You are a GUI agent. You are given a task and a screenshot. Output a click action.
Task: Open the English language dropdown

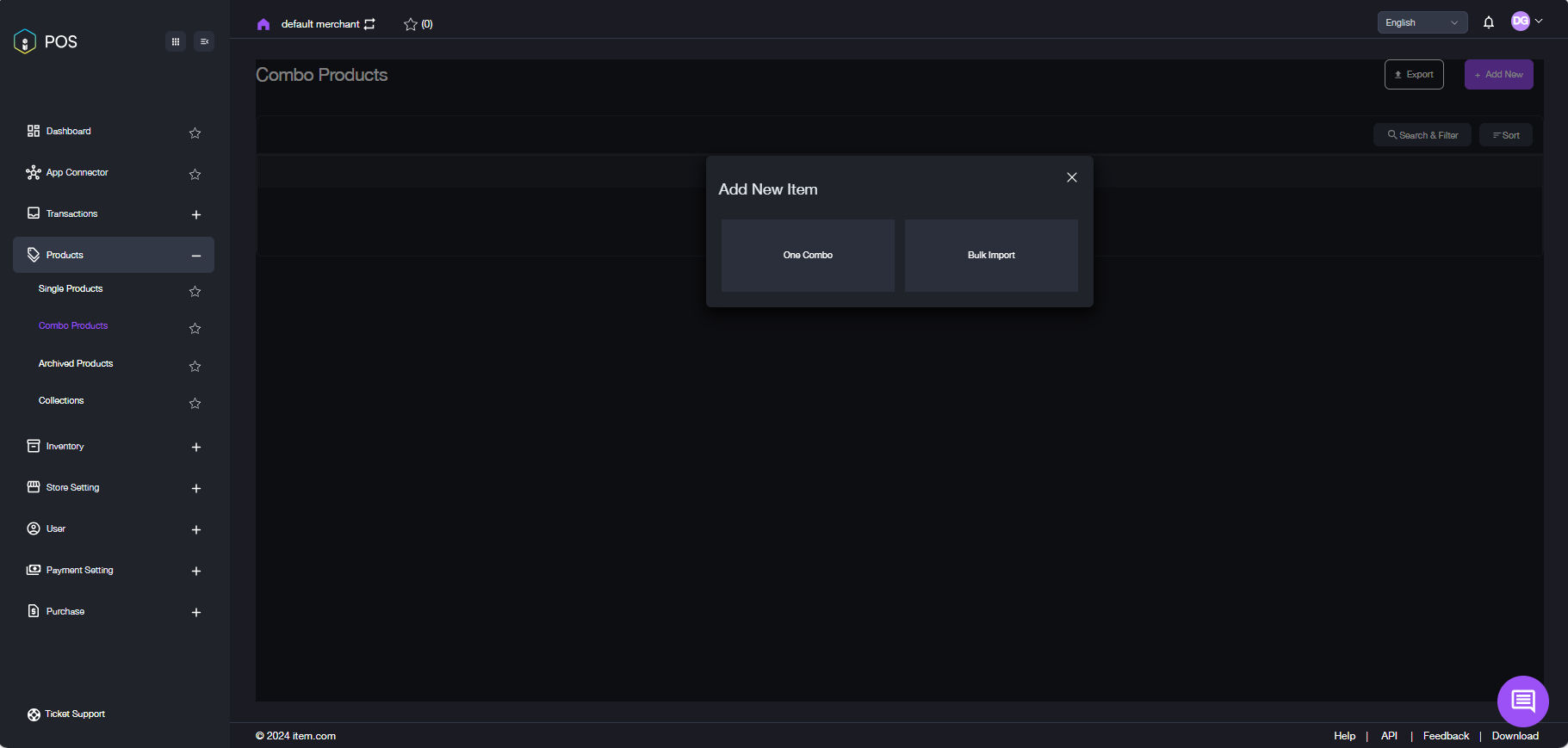coord(1422,22)
